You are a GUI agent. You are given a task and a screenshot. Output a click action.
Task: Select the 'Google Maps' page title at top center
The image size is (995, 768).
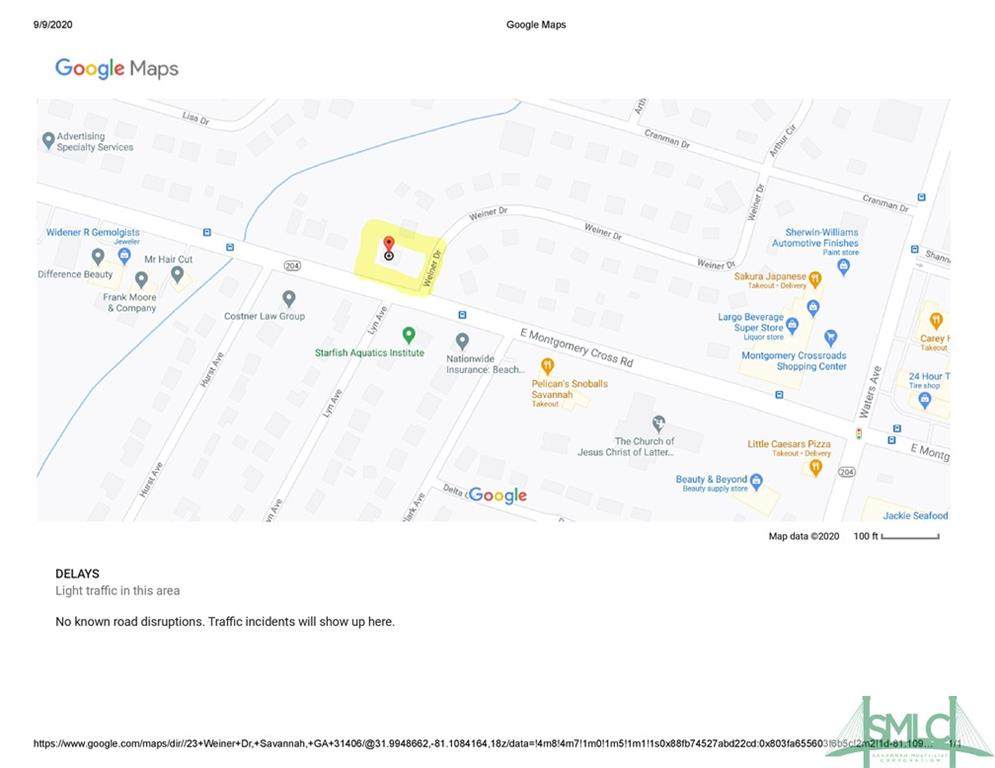(536, 25)
